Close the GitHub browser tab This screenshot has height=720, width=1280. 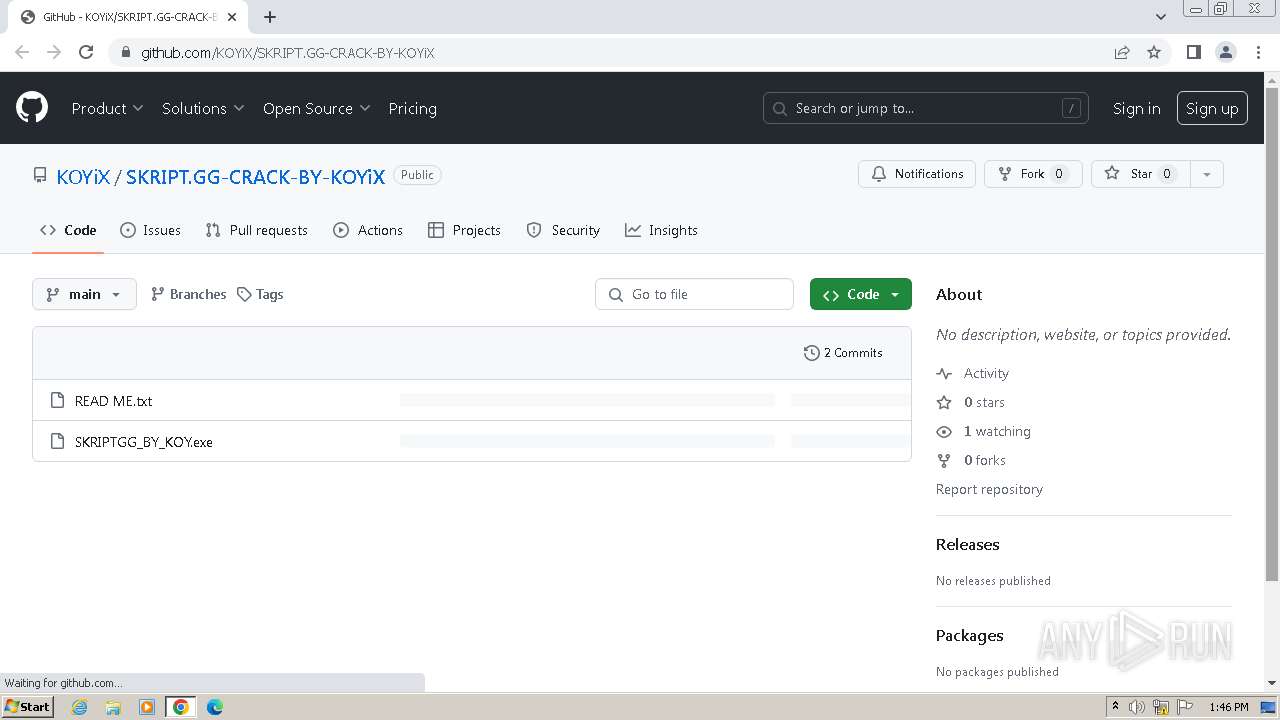pyautogui.click(x=232, y=17)
